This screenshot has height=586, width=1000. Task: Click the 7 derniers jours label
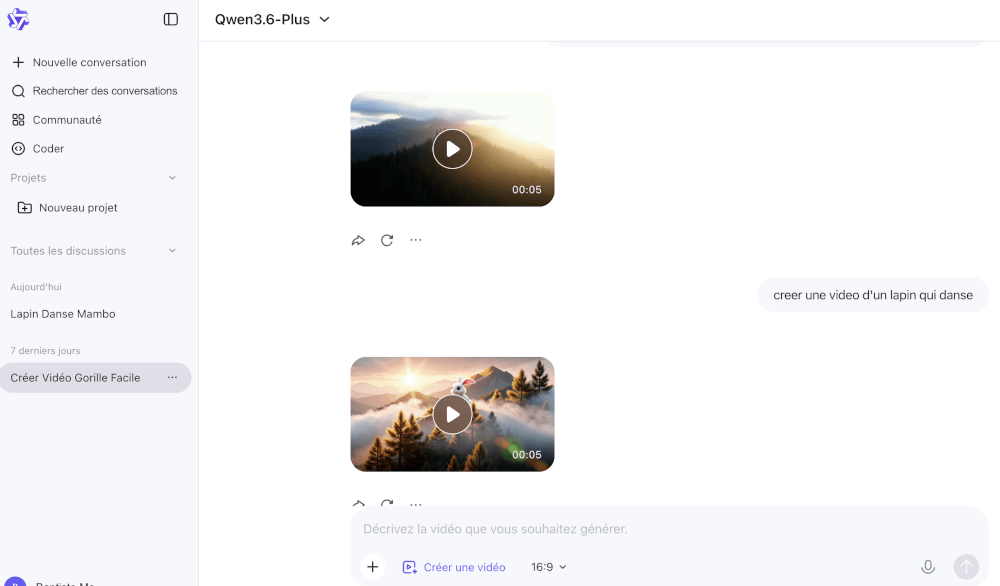(x=45, y=351)
